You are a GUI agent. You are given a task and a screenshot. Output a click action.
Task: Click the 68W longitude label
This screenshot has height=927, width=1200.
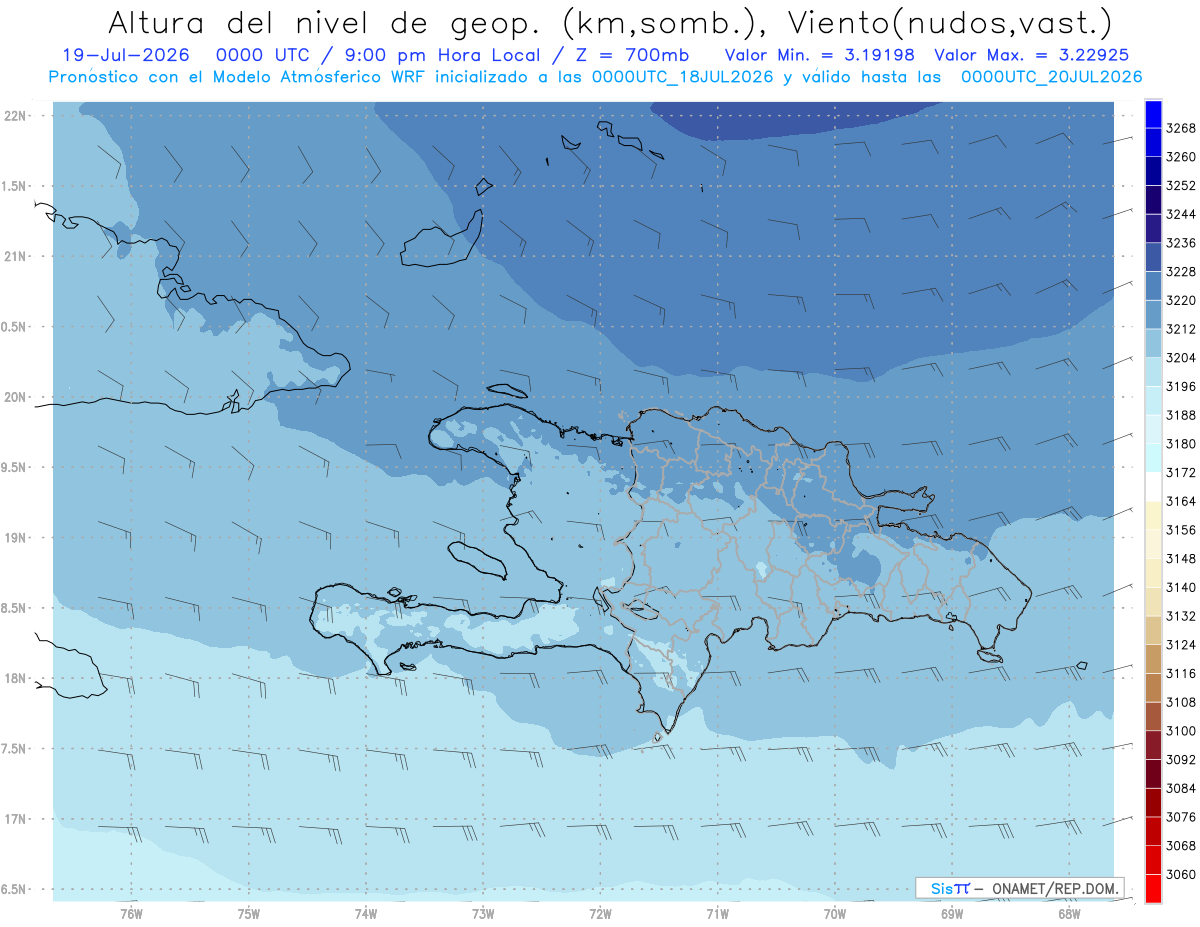coord(1069,913)
